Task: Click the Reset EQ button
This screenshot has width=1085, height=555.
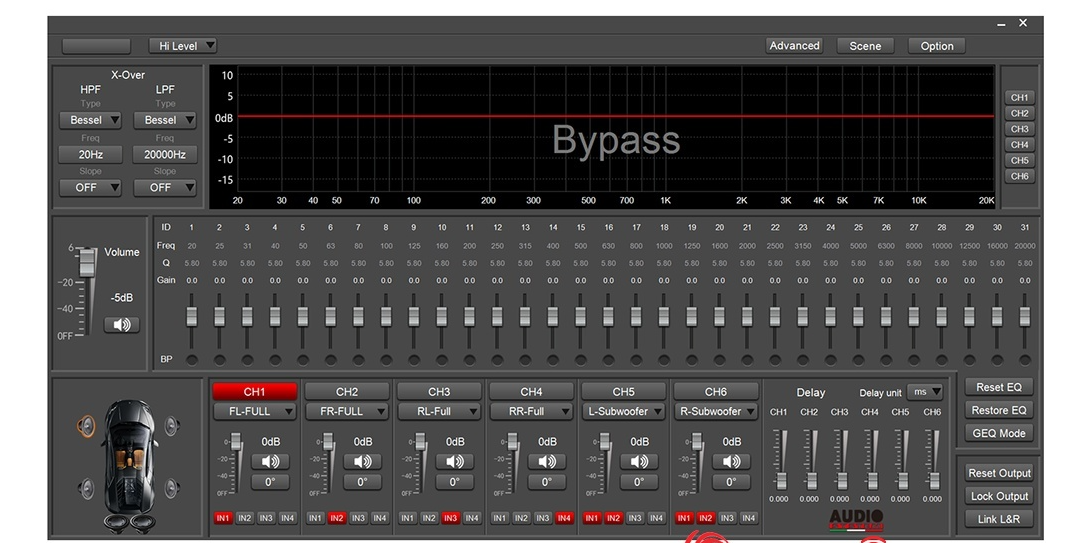Action: tap(999, 387)
